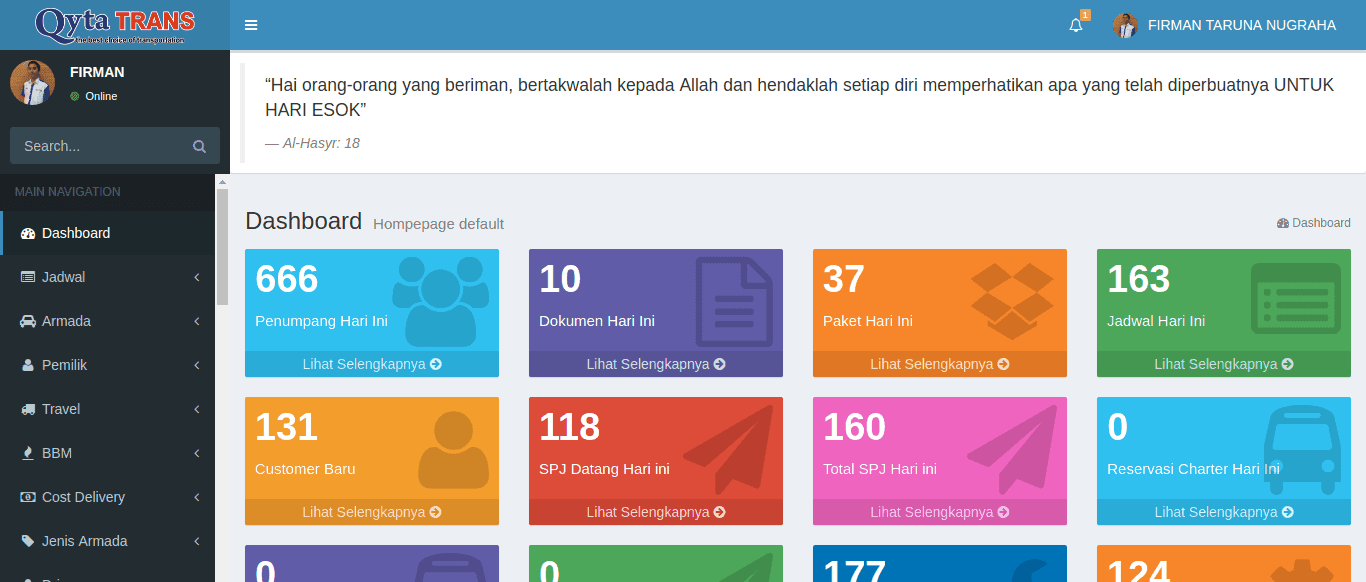The width and height of the screenshot is (1366, 582).
Task: Open Lihat Selengkapnya on Total SPJ Hari ini
Action: click(939, 511)
